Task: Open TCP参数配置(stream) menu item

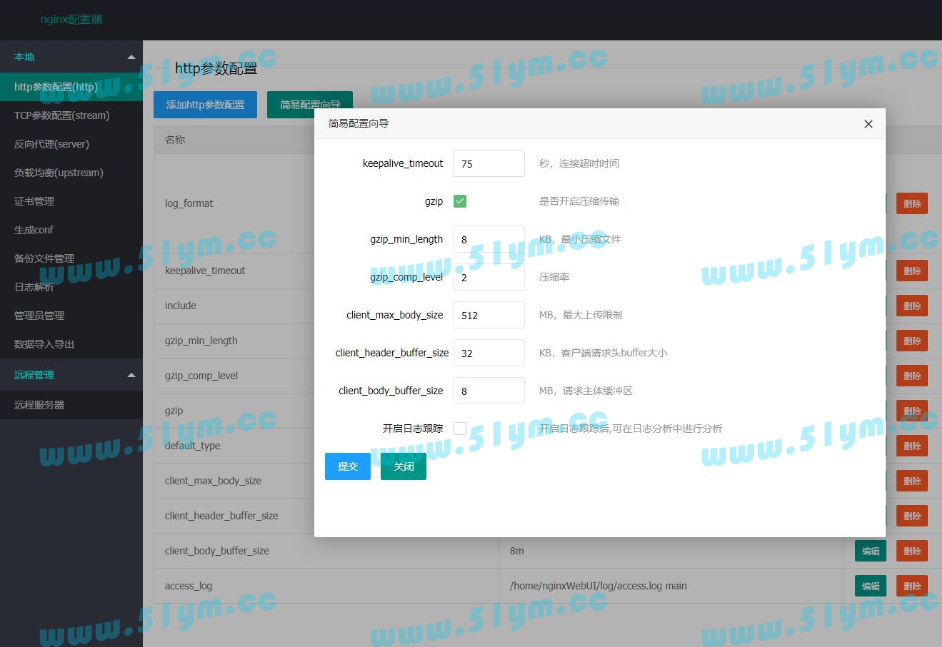Action: (71, 115)
